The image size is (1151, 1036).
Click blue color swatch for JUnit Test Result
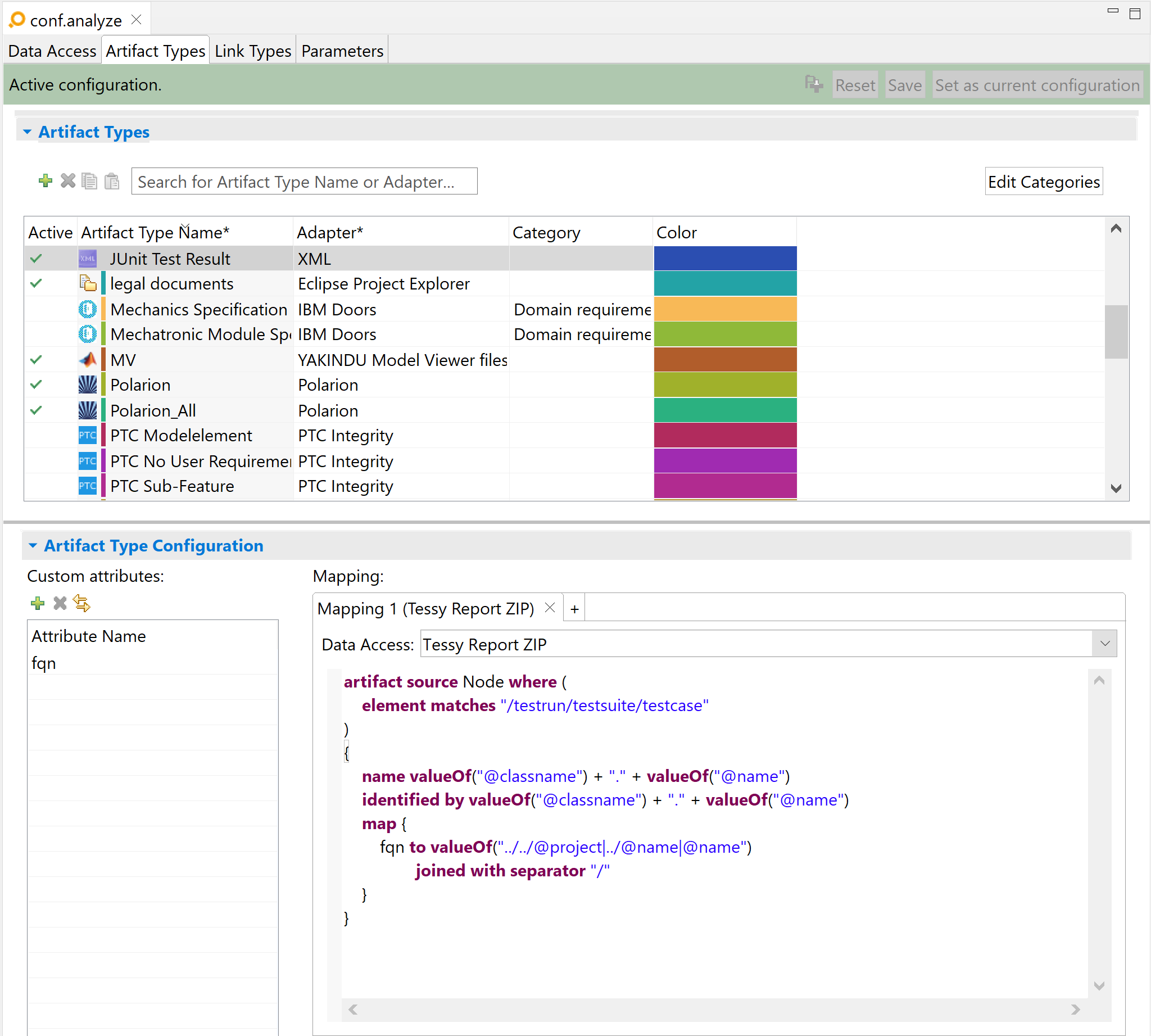tap(725, 259)
